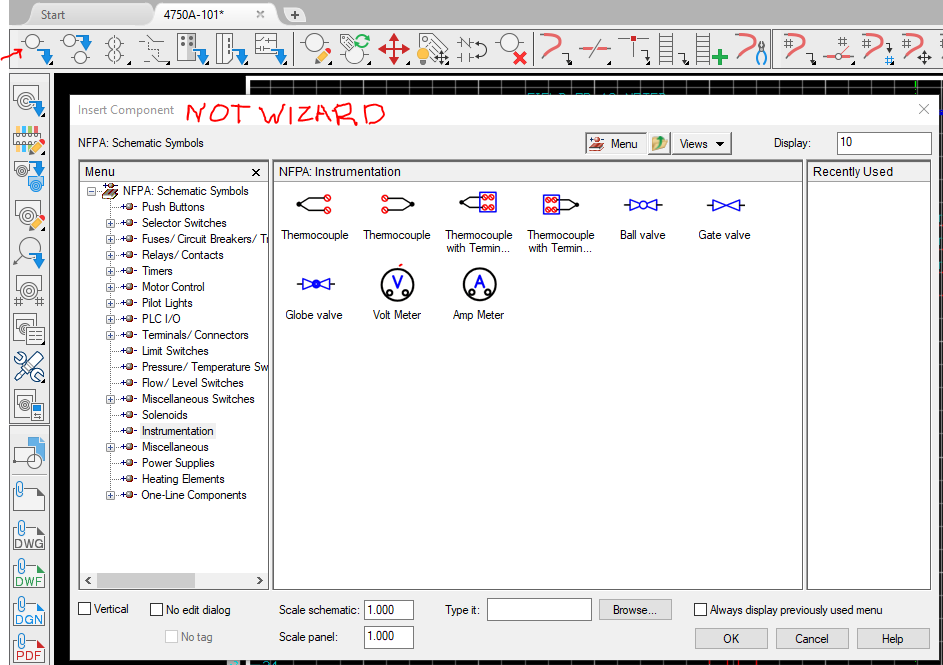Viewport: 943px width, 665px height.
Task: Click the red Move Component toolbar icon
Action: [x=394, y=47]
